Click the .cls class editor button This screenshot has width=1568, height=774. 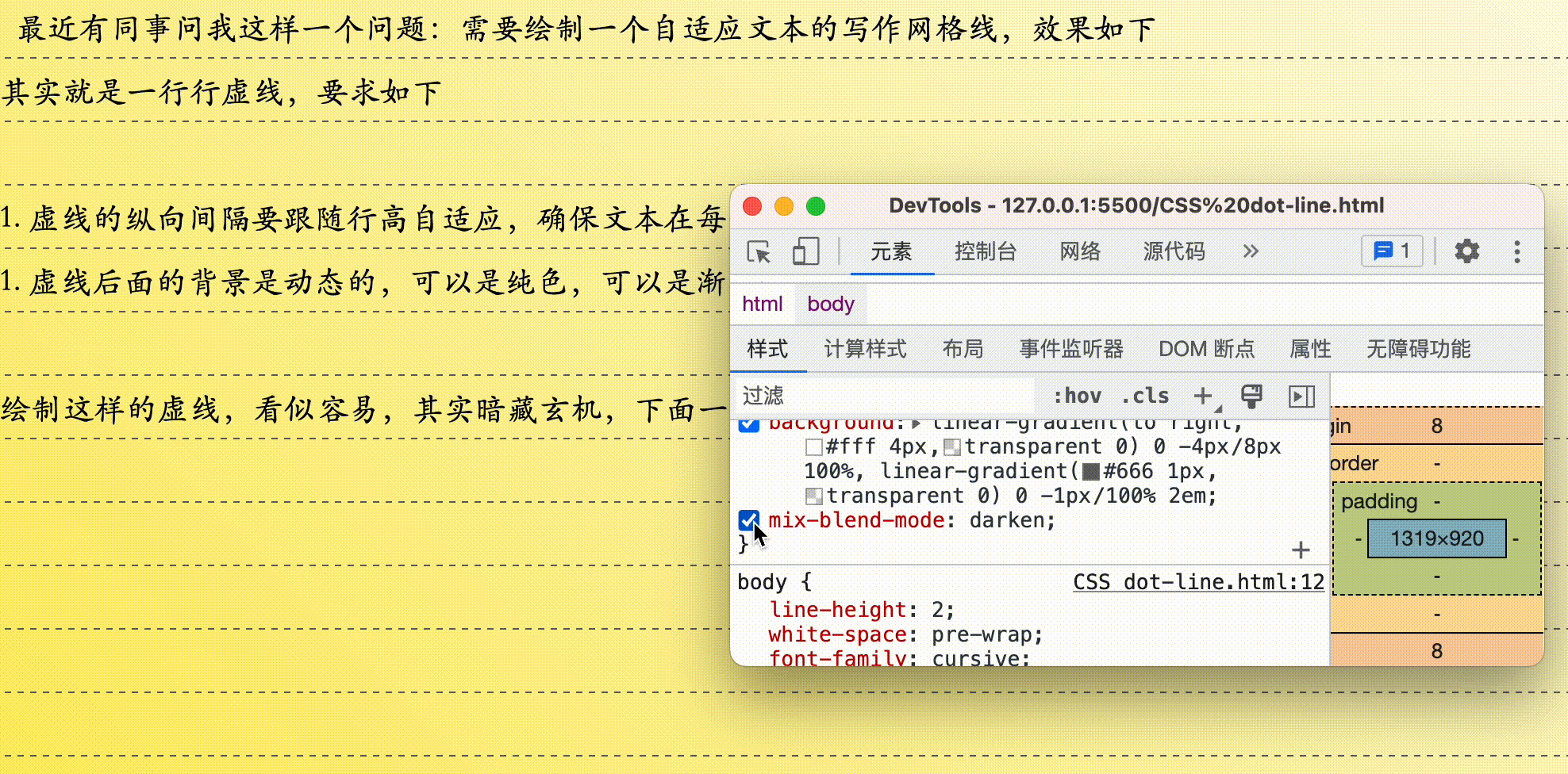(1144, 396)
